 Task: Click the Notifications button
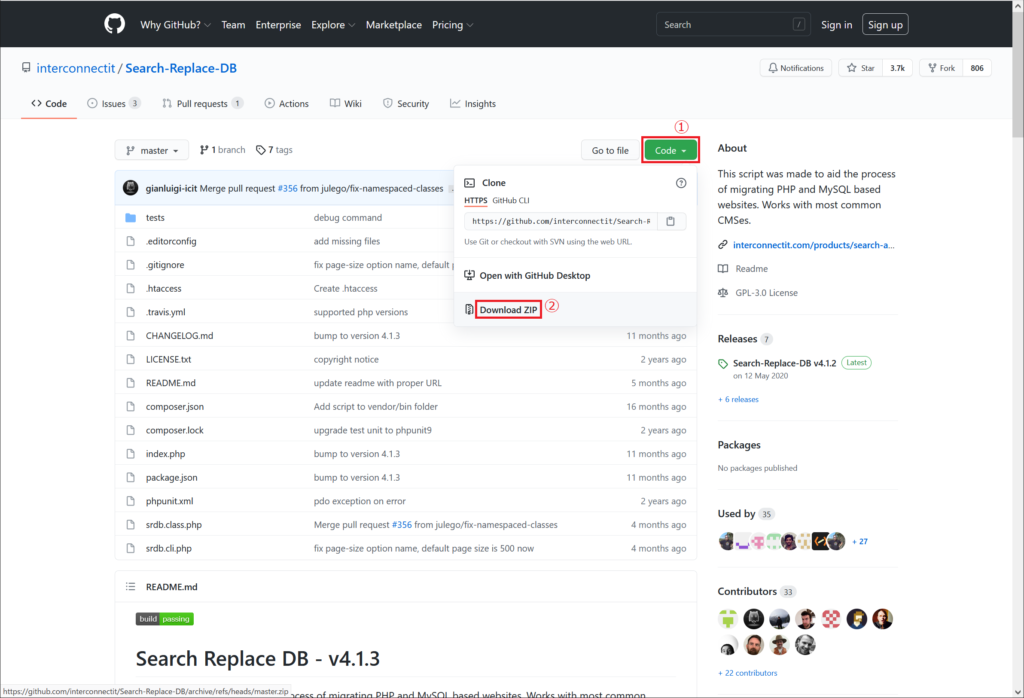796,68
